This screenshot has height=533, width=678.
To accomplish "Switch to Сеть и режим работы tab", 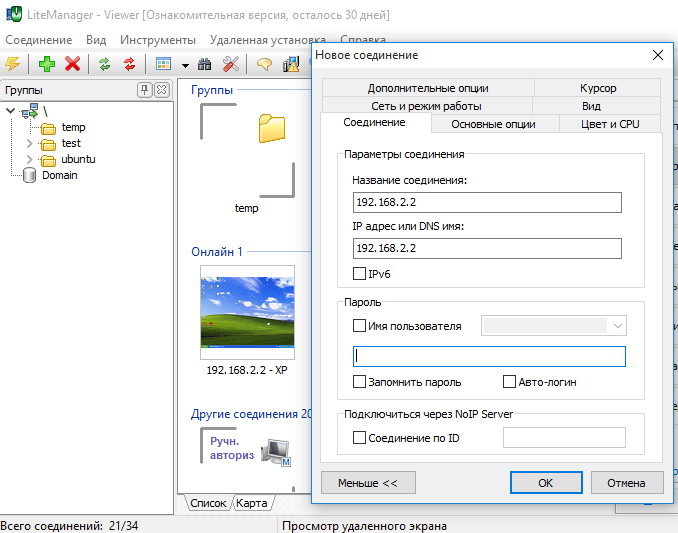I will coord(426,106).
